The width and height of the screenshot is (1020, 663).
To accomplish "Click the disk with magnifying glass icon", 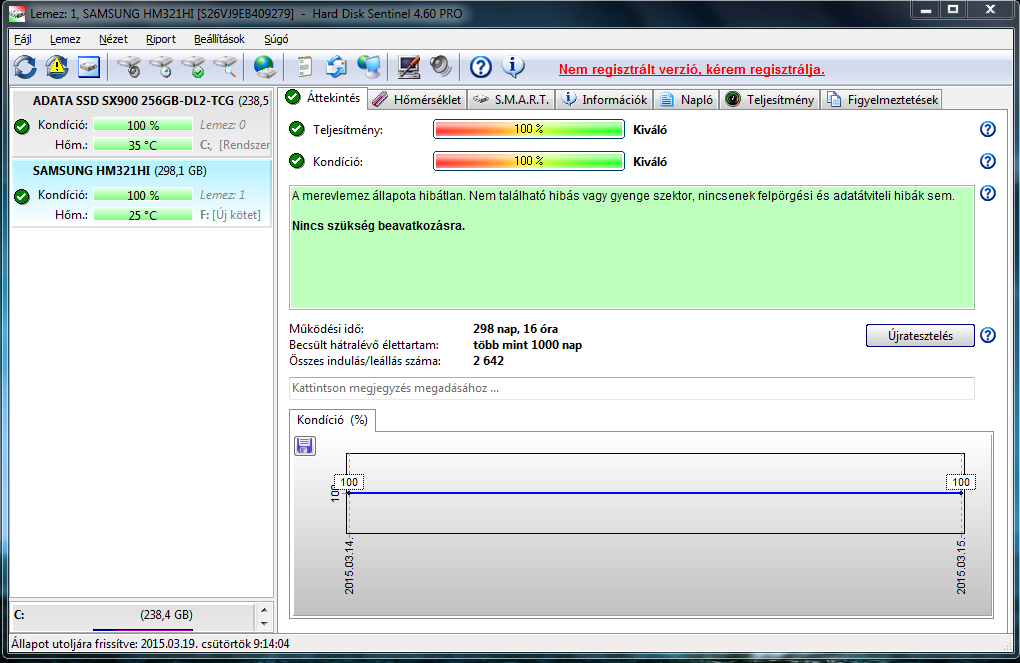I will 225,67.
